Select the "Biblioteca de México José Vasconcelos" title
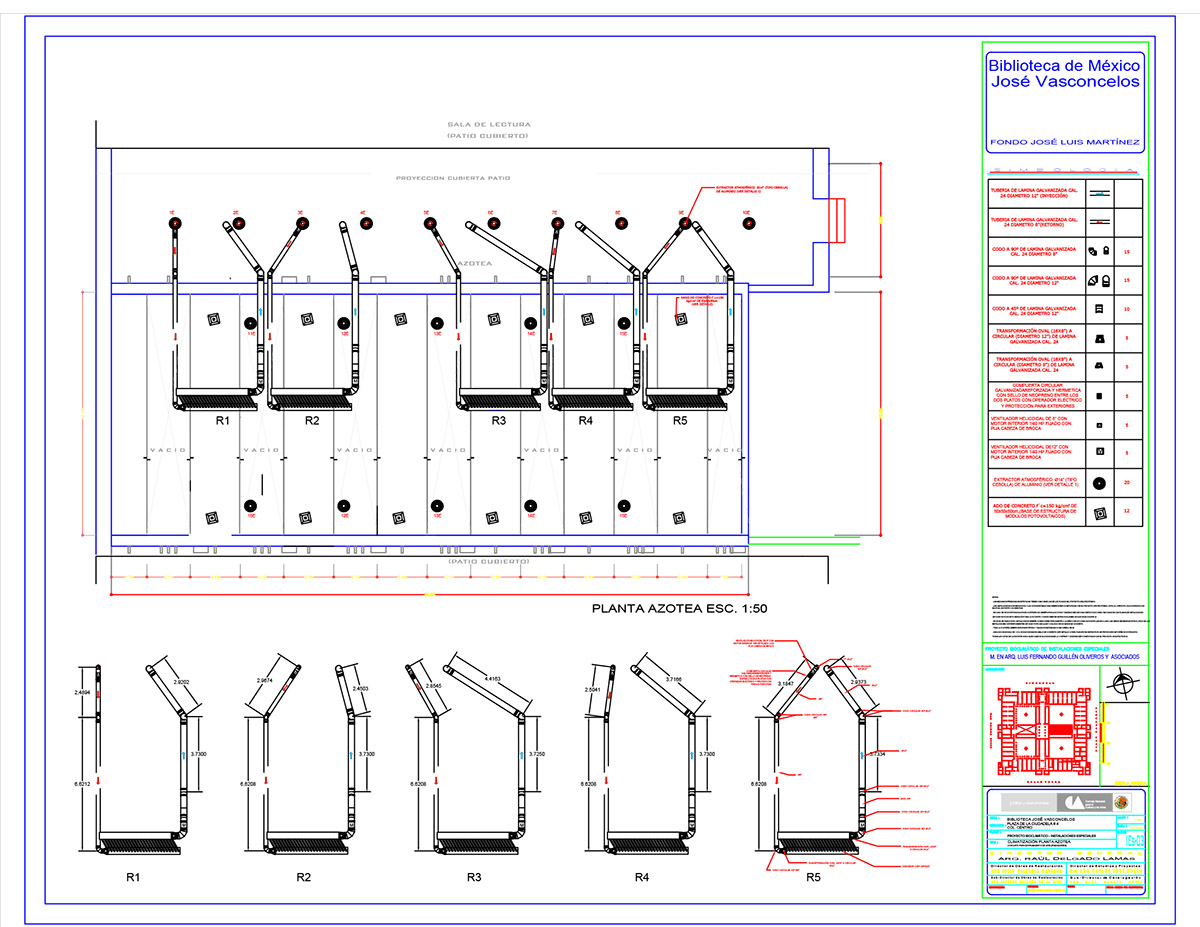The image size is (1200, 927). [x=1064, y=74]
